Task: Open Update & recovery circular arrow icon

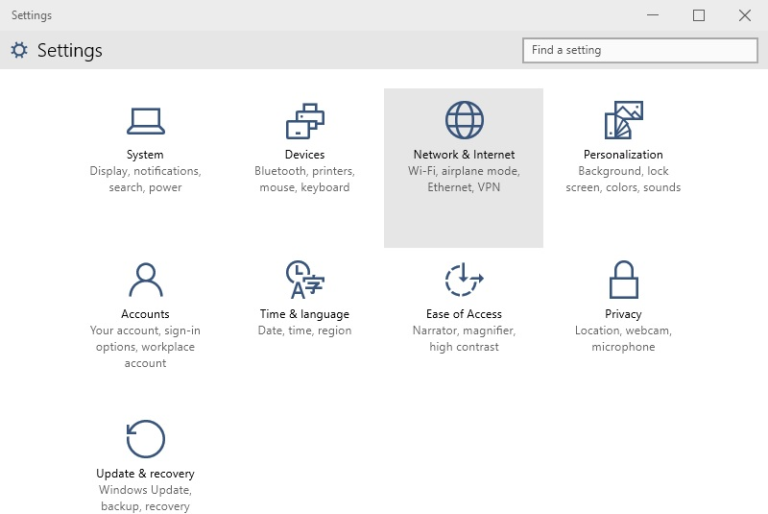Action: point(145,439)
